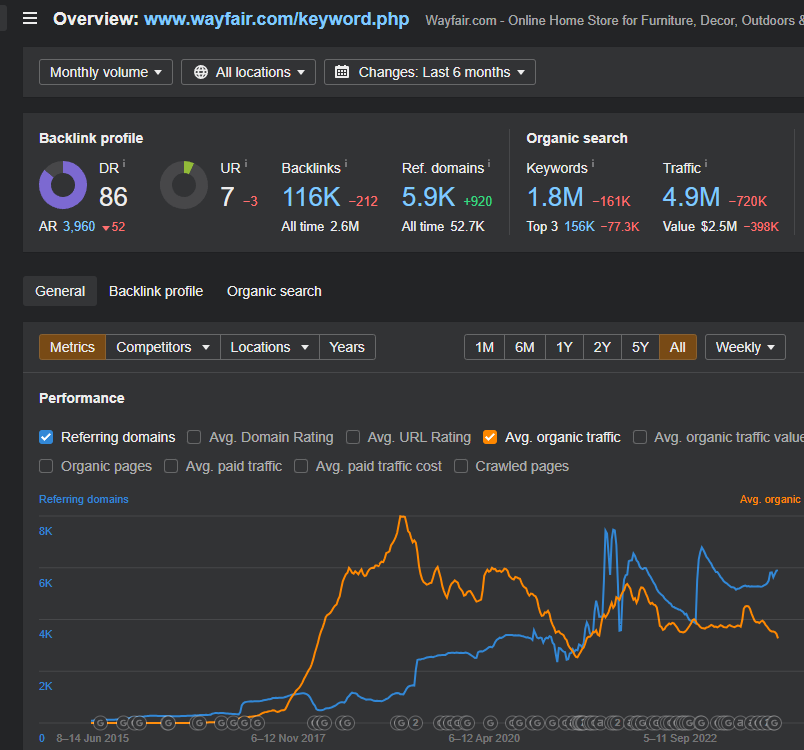Image resolution: width=804 pixels, height=750 pixels.
Task: Click the calendar icon beside Changes
Action: point(342,72)
